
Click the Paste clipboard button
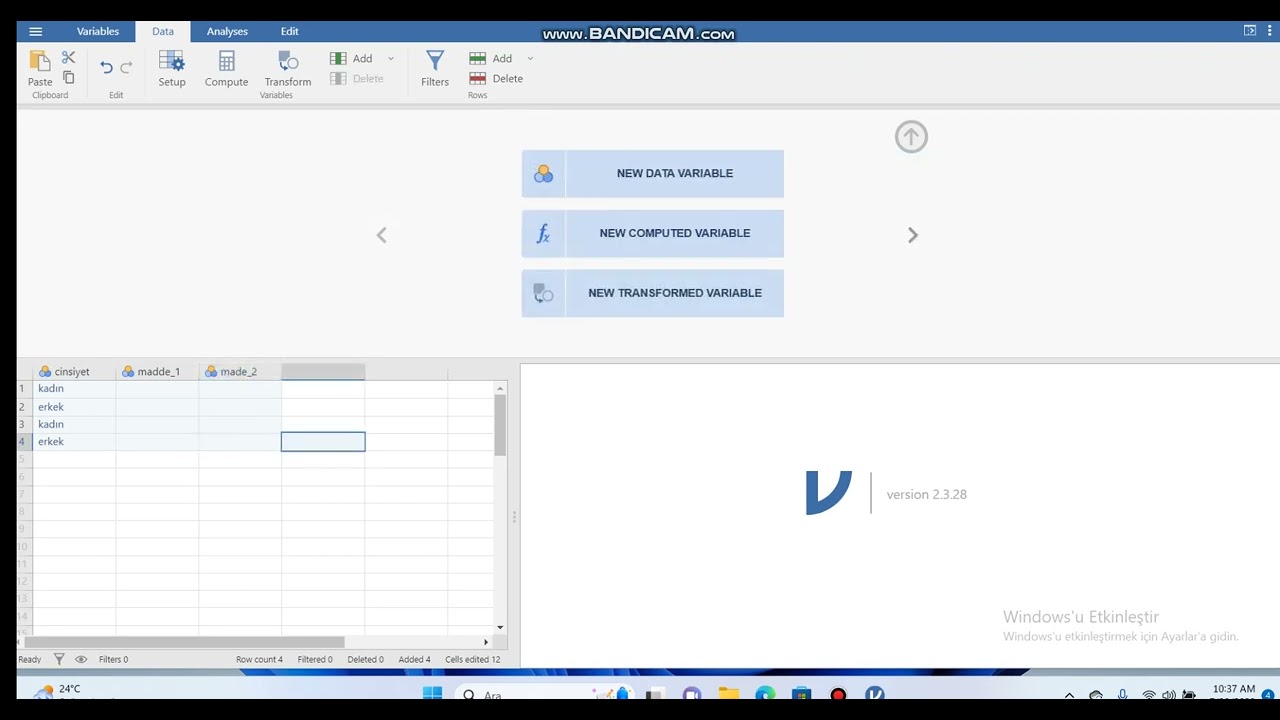pos(40,69)
